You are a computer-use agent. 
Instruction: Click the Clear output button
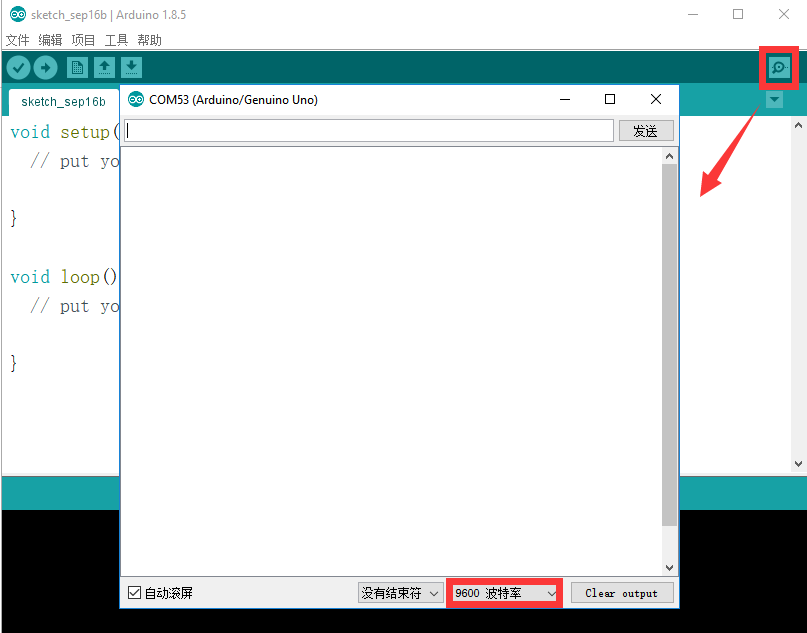pyautogui.click(x=622, y=593)
